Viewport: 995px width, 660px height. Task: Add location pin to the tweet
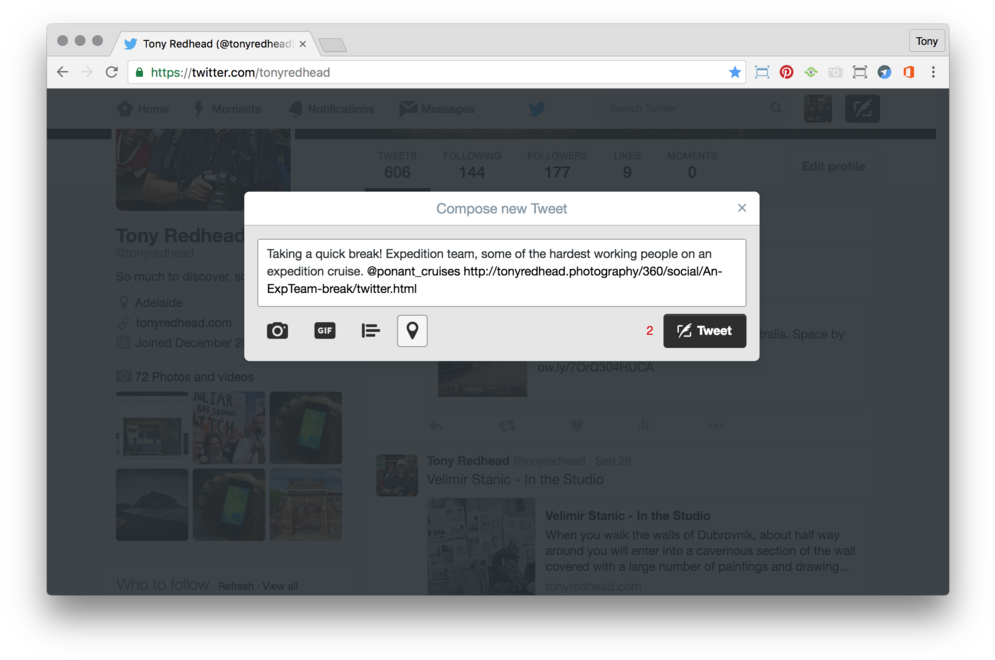coord(412,331)
